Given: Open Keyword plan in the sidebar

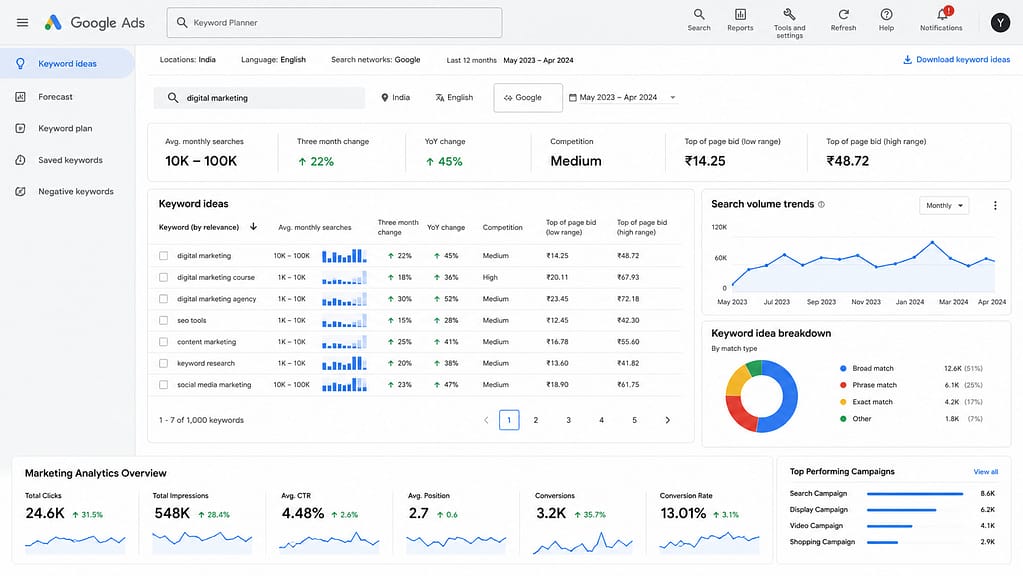Looking at the screenshot, I should [x=65, y=129].
